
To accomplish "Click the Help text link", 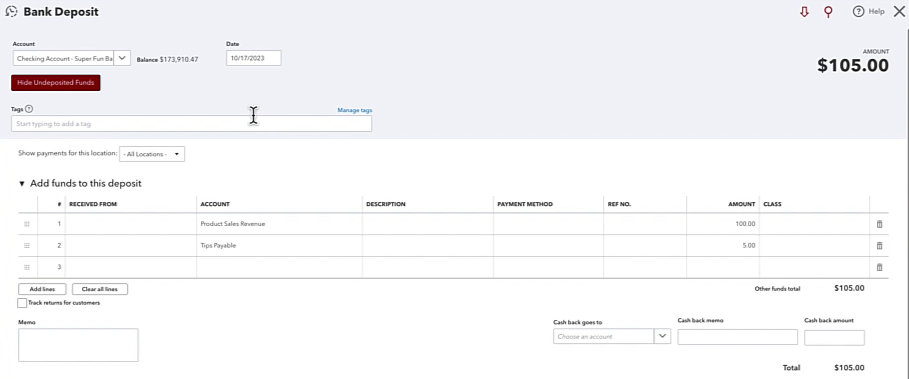I will (x=876, y=12).
